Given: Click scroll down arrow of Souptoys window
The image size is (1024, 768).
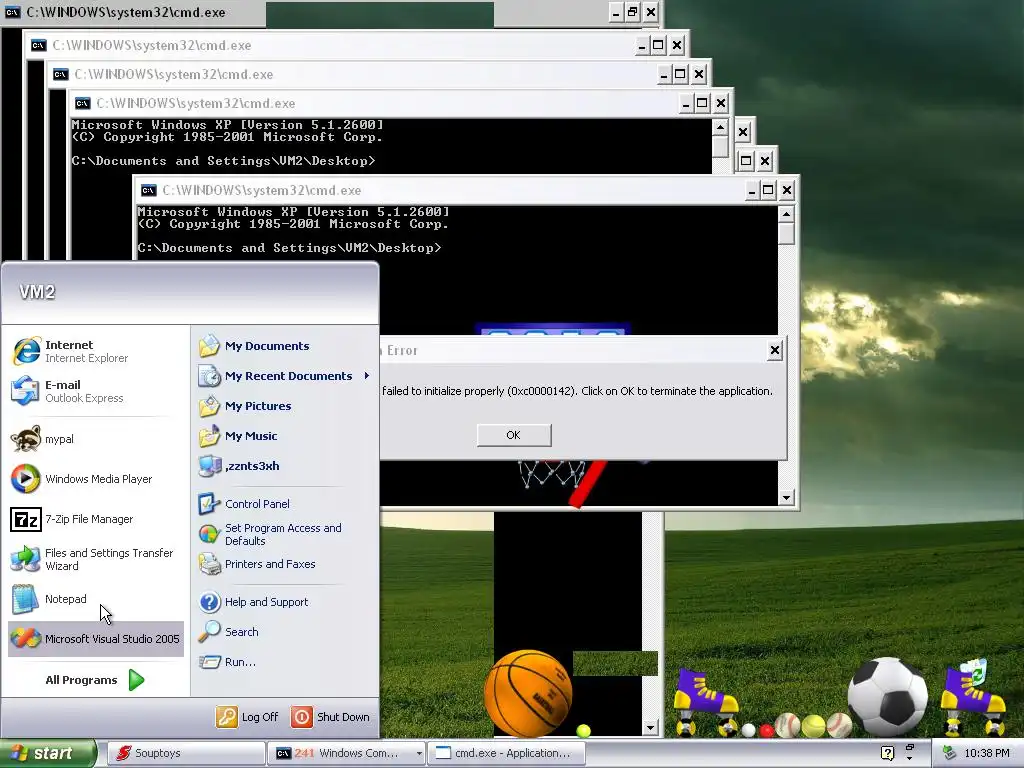Looking at the screenshot, I should 650,727.
